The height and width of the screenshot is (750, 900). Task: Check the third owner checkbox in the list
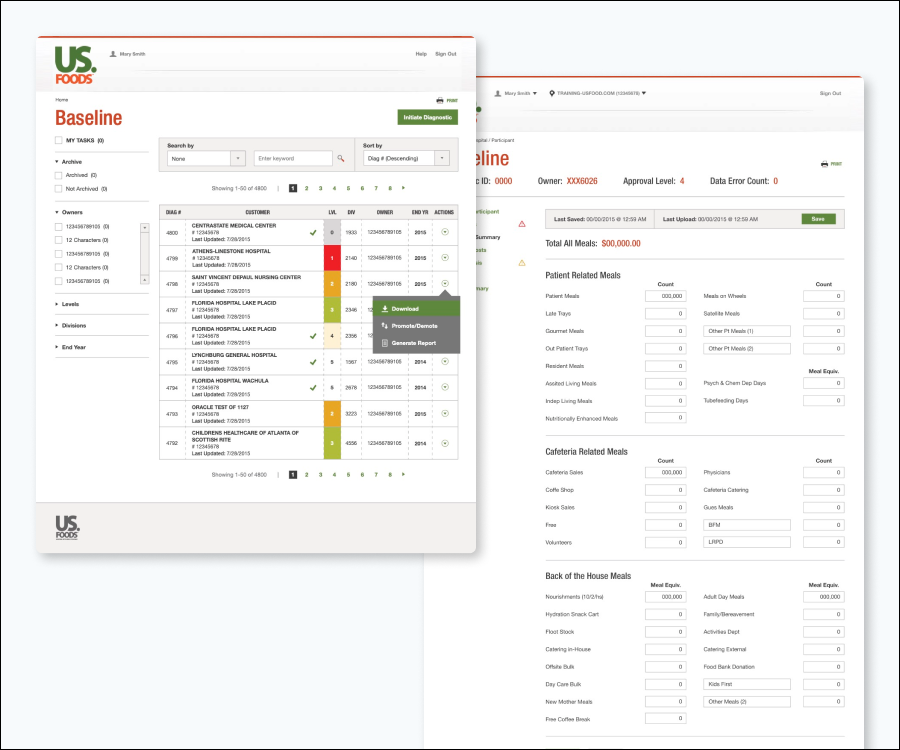click(x=59, y=254)
